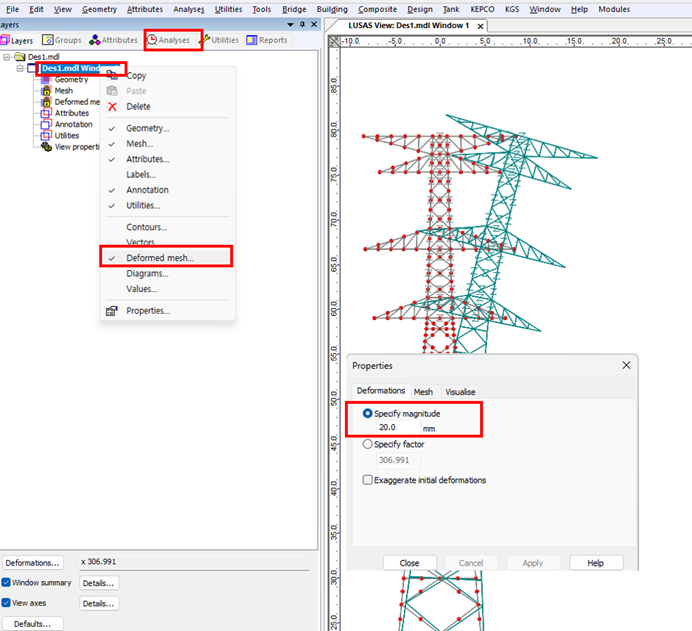Uncheck the Window summary checkbox
The width and height of the screenshot is (692, 631).
click(x=7, y=583)
